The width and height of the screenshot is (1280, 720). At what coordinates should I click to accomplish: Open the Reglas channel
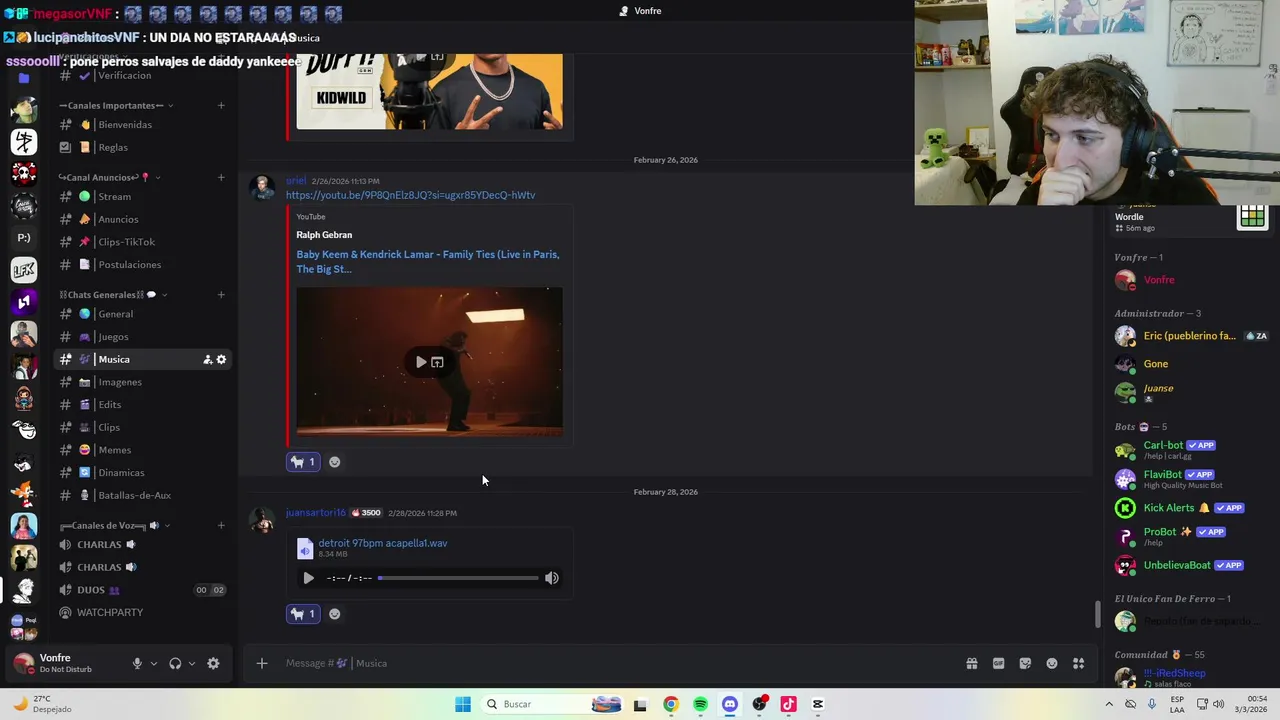[142, 147]
